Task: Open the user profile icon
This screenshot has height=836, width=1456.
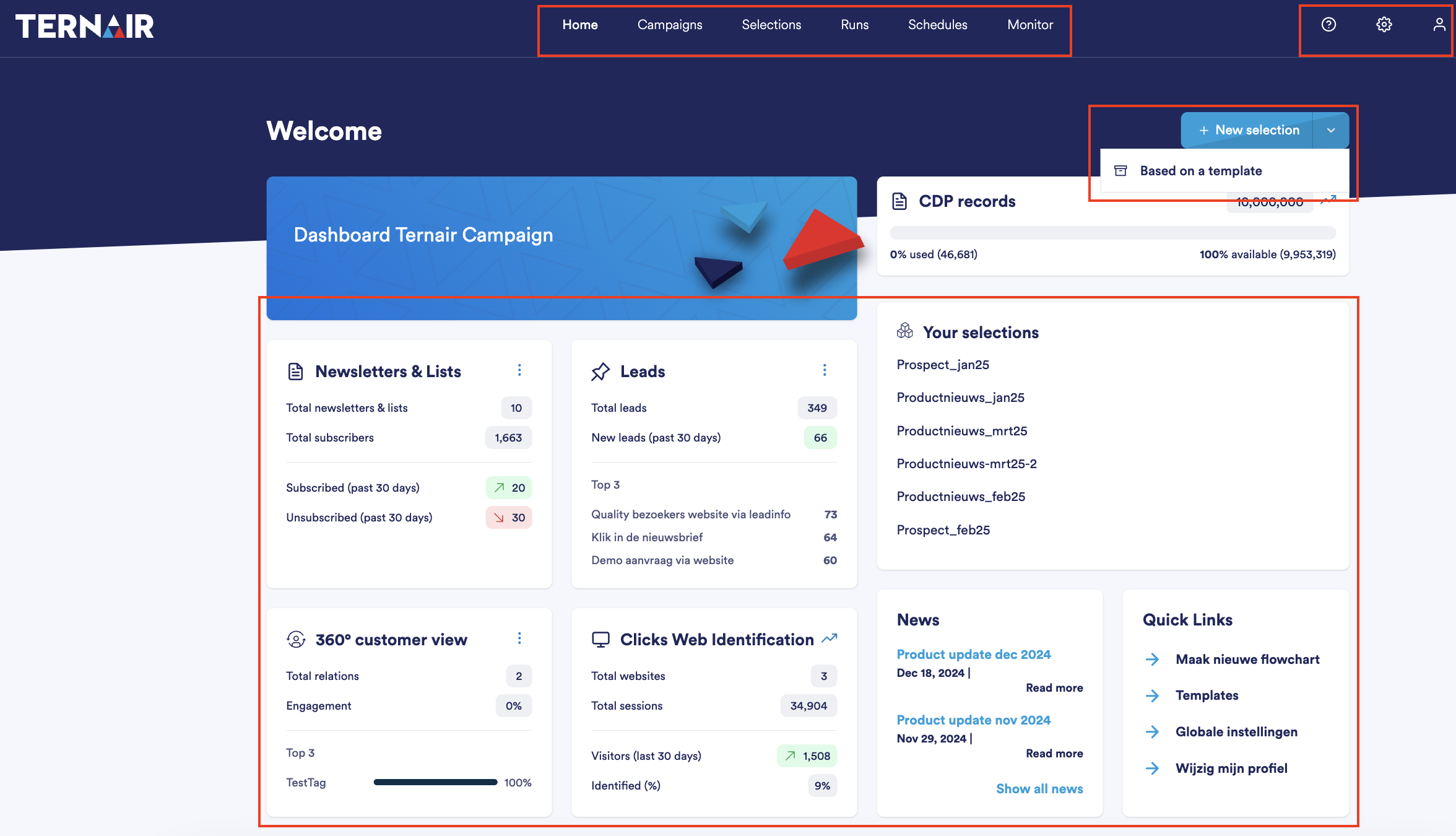Action: pyautogui.click(x=1439, y=25)
